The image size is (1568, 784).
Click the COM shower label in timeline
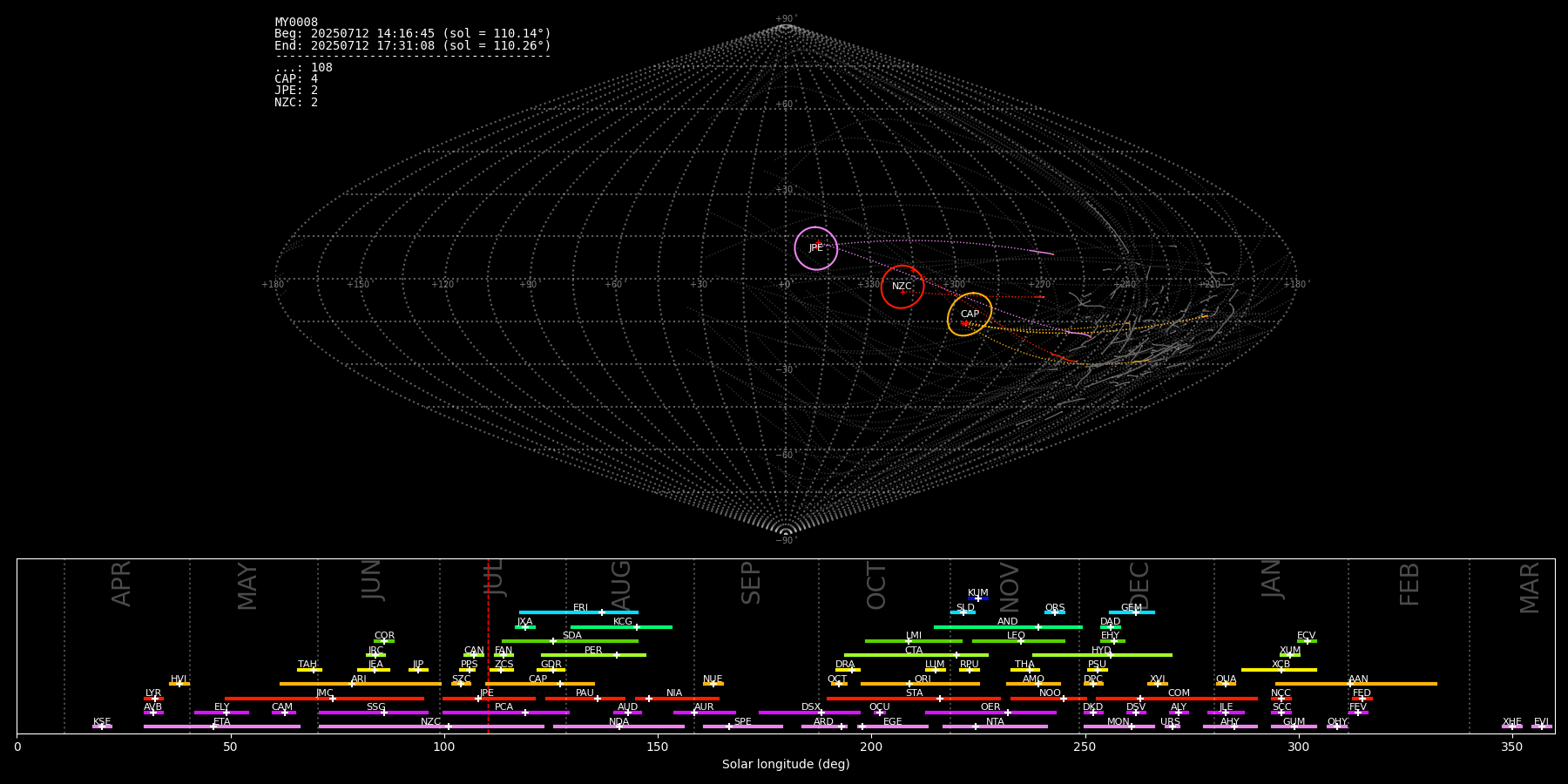click(x=1179, y=693)
